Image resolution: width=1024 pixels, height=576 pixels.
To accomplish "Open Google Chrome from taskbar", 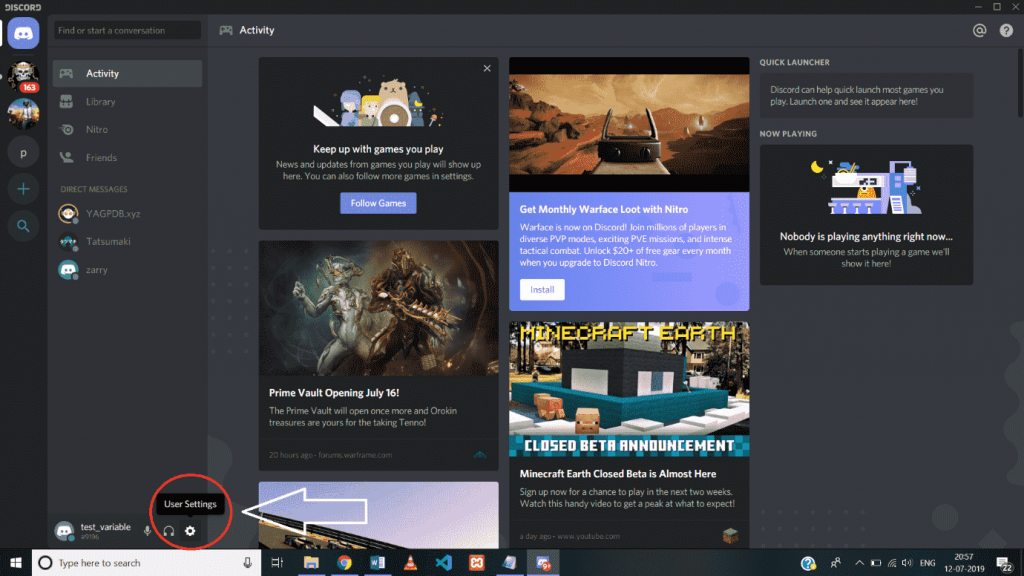I will tap(344, 562).
